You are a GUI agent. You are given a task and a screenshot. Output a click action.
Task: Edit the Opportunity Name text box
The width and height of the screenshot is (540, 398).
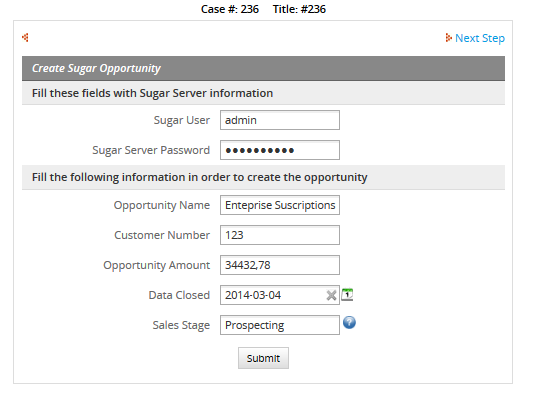[x=280, y=205]
